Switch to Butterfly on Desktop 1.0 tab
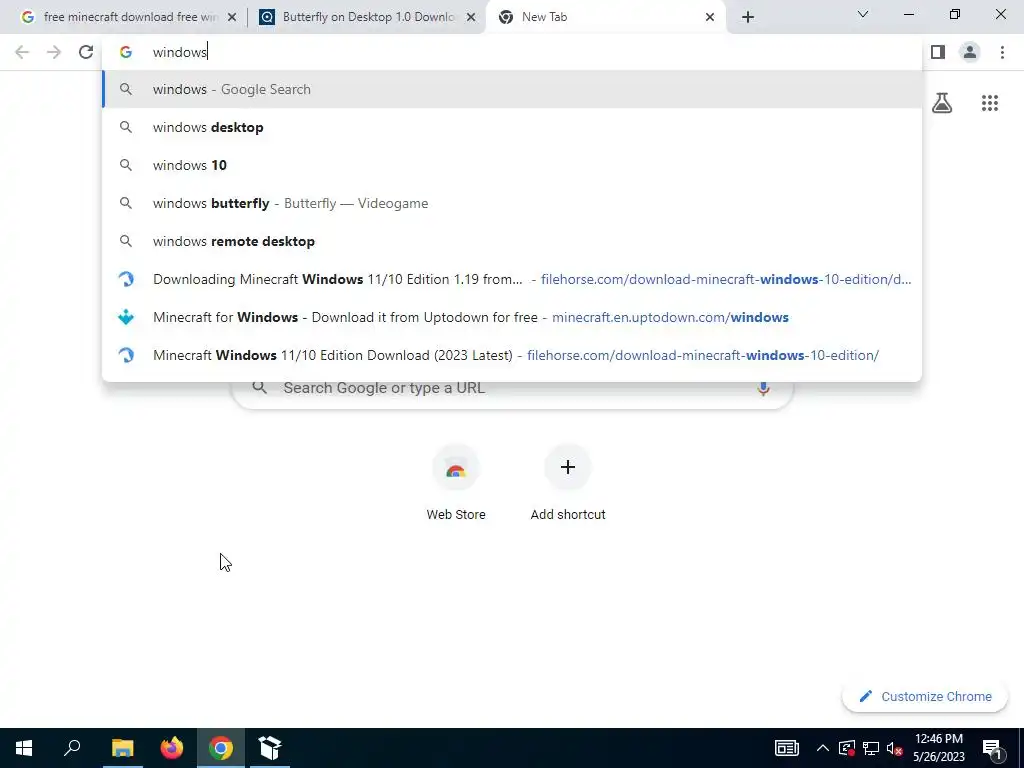This screenshot has height=768, width=1024. [366, 17]
